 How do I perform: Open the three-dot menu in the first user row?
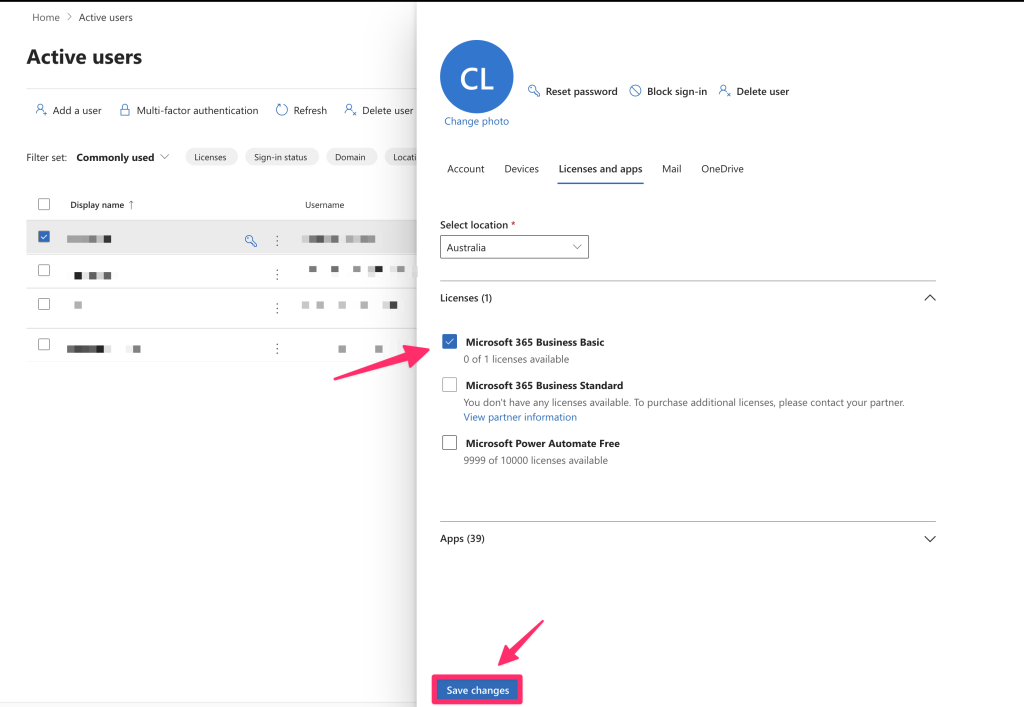click(277, 241)
